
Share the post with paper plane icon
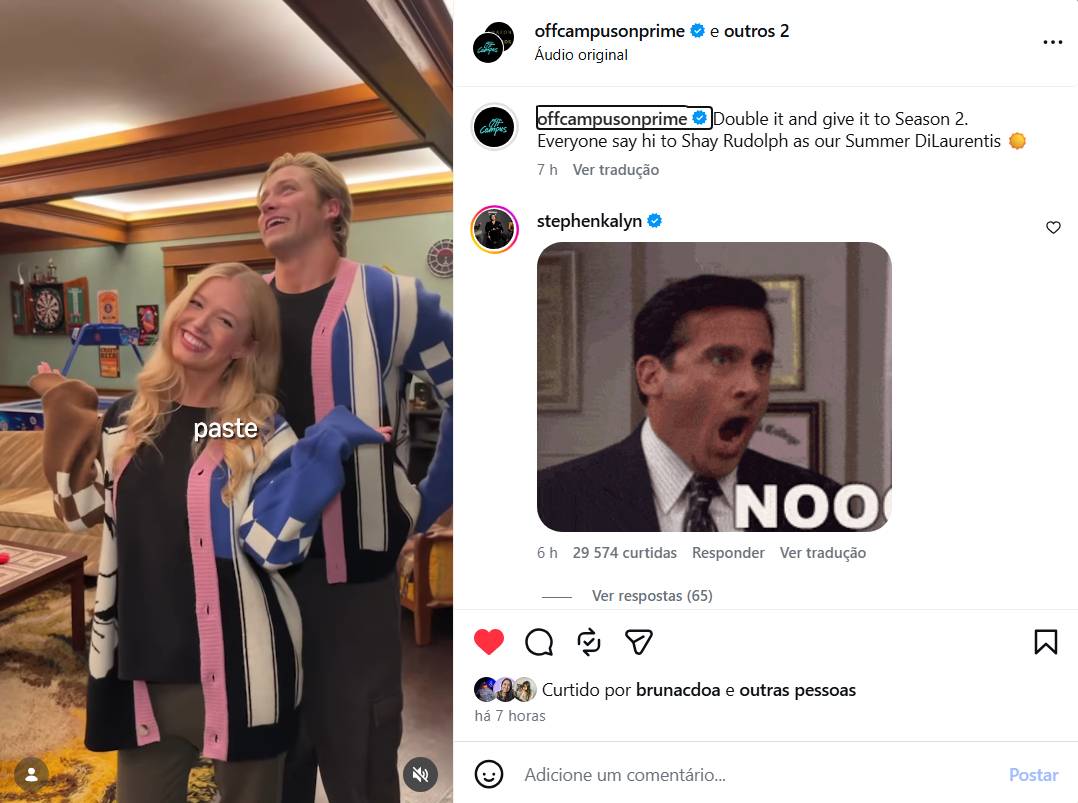638,642
